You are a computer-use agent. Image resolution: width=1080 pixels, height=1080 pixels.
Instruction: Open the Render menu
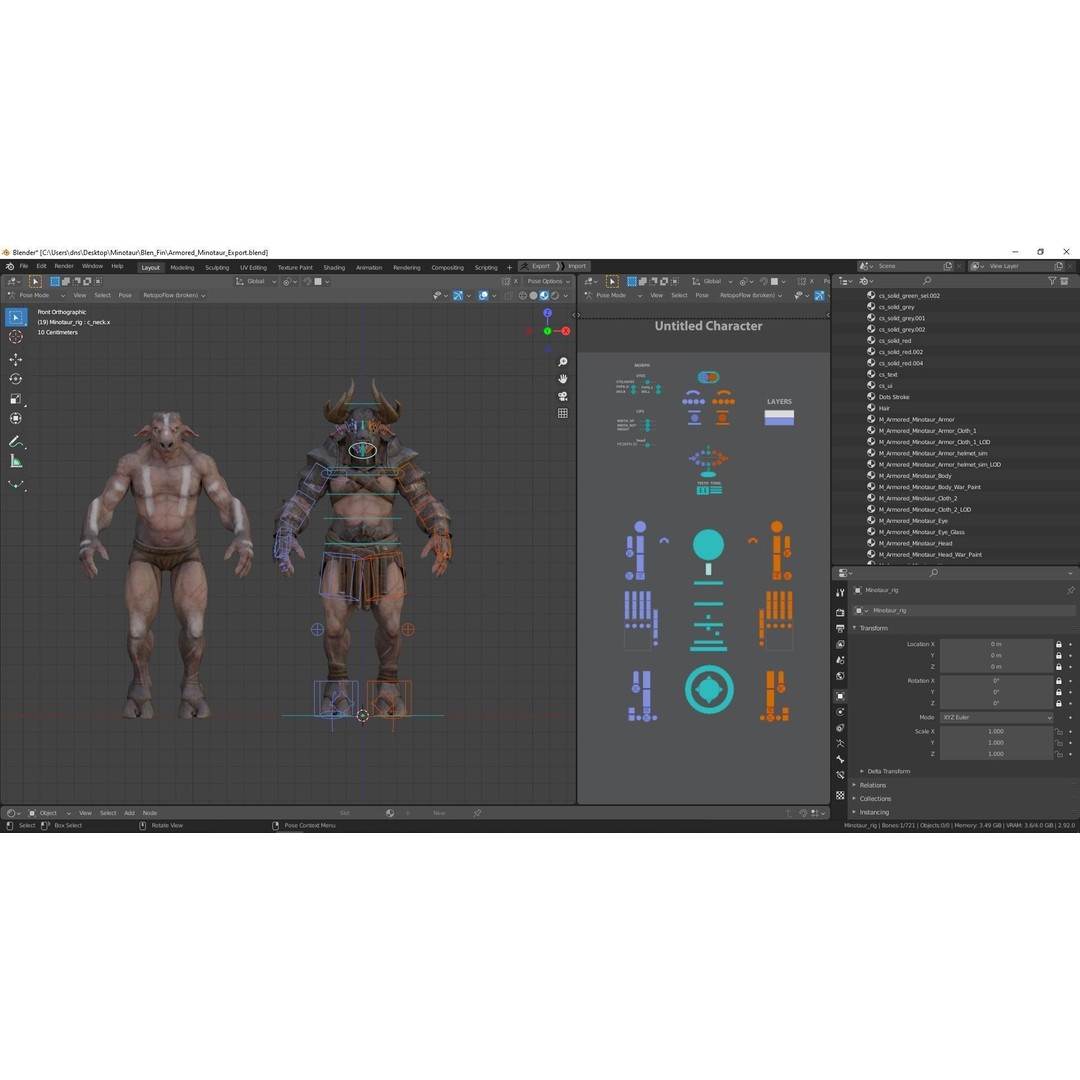(64, 267)
